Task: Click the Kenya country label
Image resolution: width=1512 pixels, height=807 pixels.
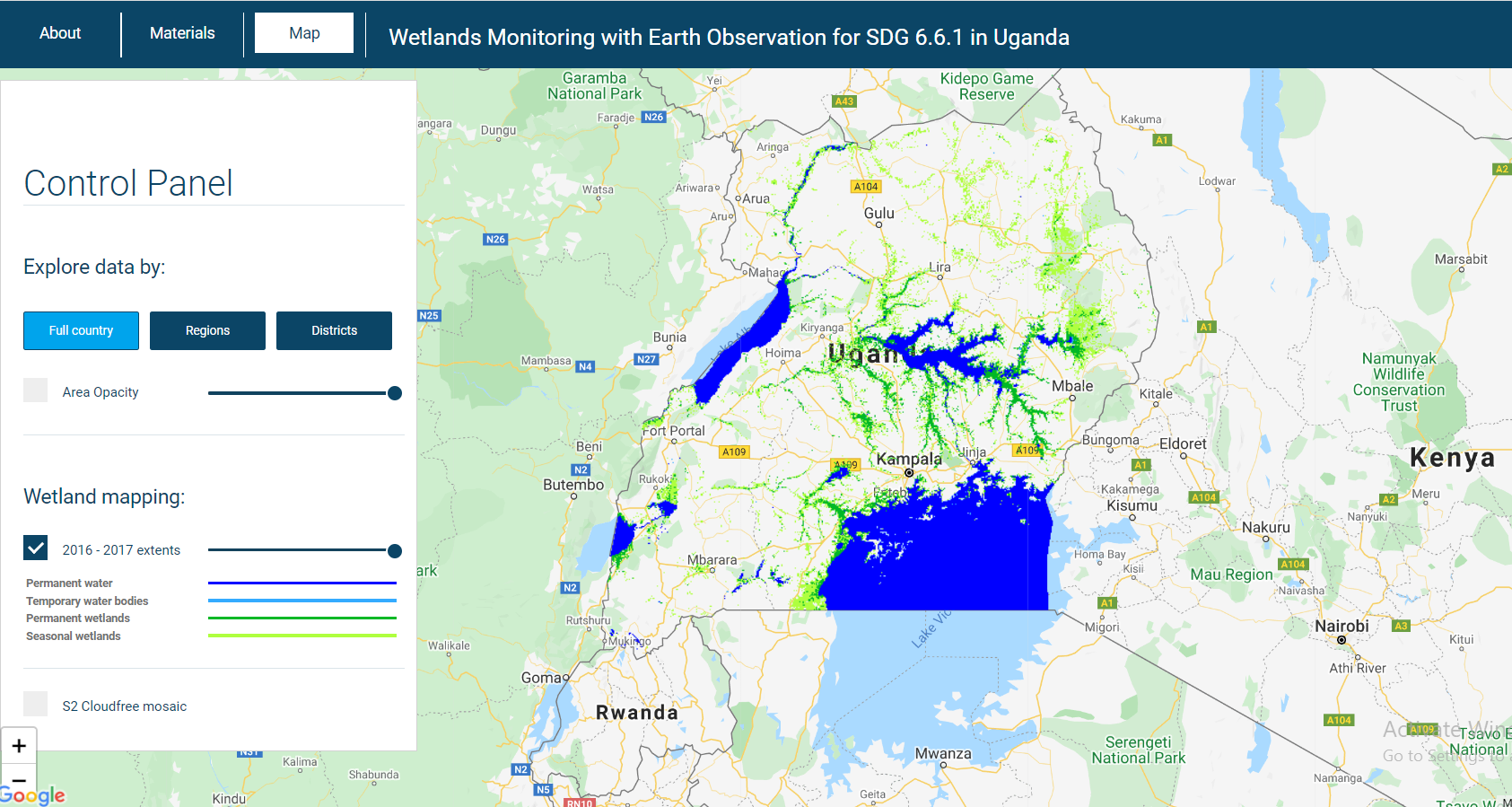Action: tap(1453, 458)
